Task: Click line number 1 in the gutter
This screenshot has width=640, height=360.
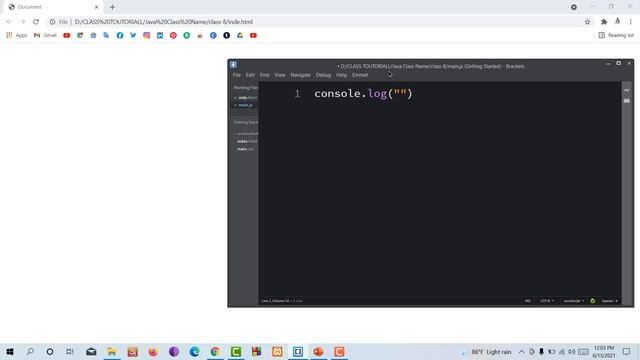Action: pos(298,93)
